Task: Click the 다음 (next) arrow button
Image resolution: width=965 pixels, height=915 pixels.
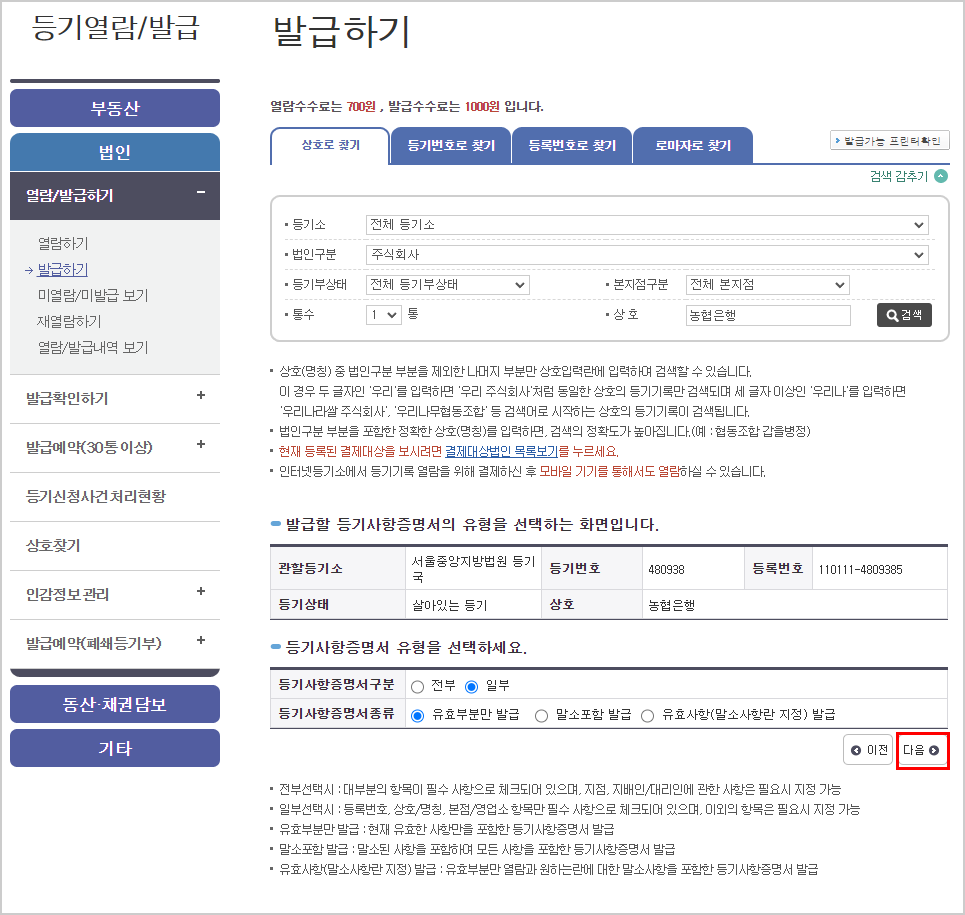Action: pos(921,749)
